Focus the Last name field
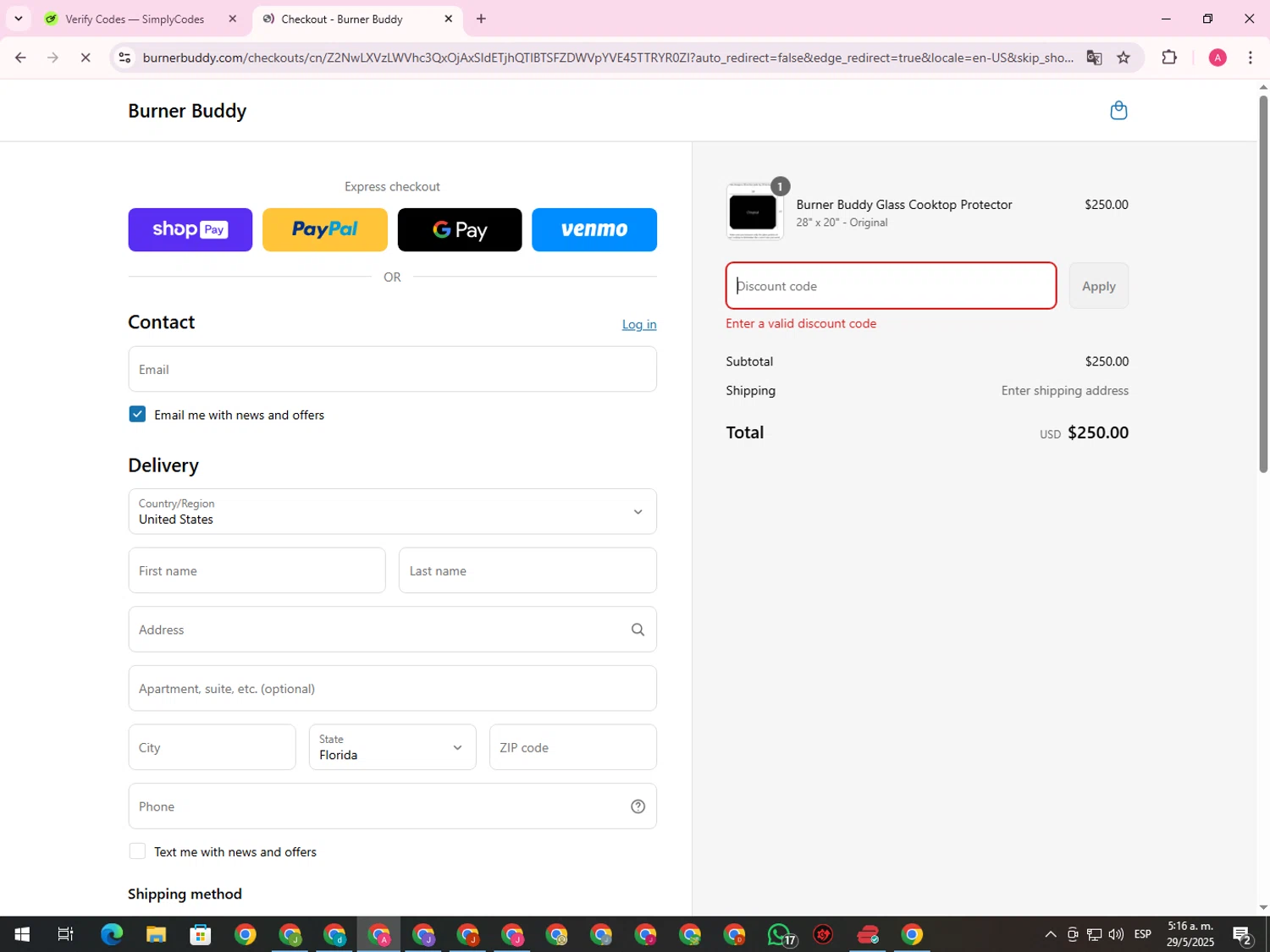 [527, 570]
